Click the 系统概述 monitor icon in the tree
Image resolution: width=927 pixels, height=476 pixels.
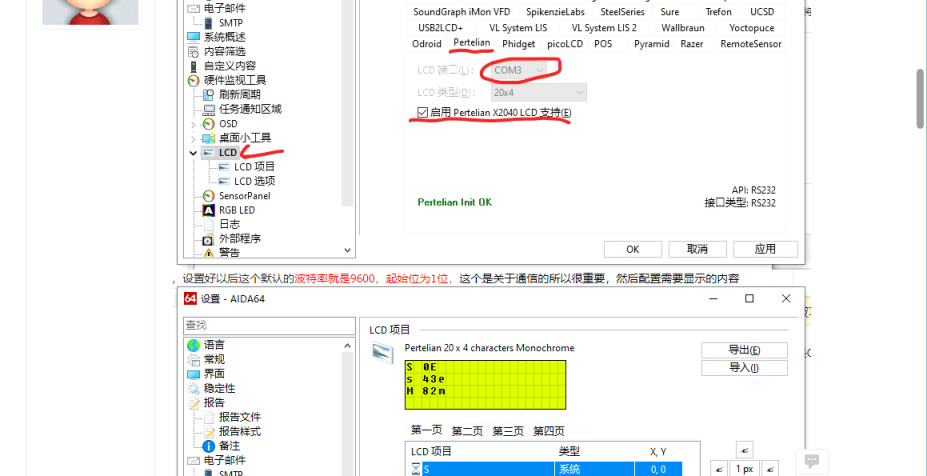click(194, 37)
